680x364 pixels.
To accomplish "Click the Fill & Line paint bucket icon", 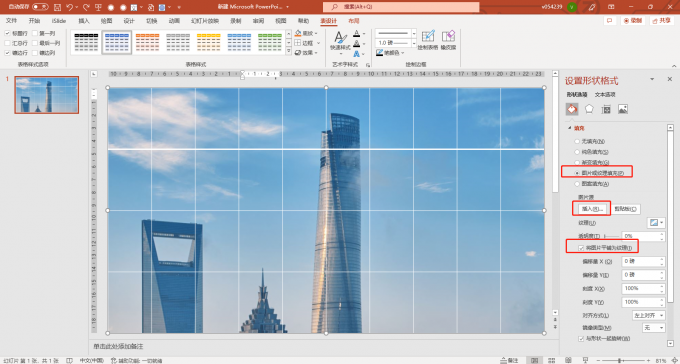I will 572,109.
